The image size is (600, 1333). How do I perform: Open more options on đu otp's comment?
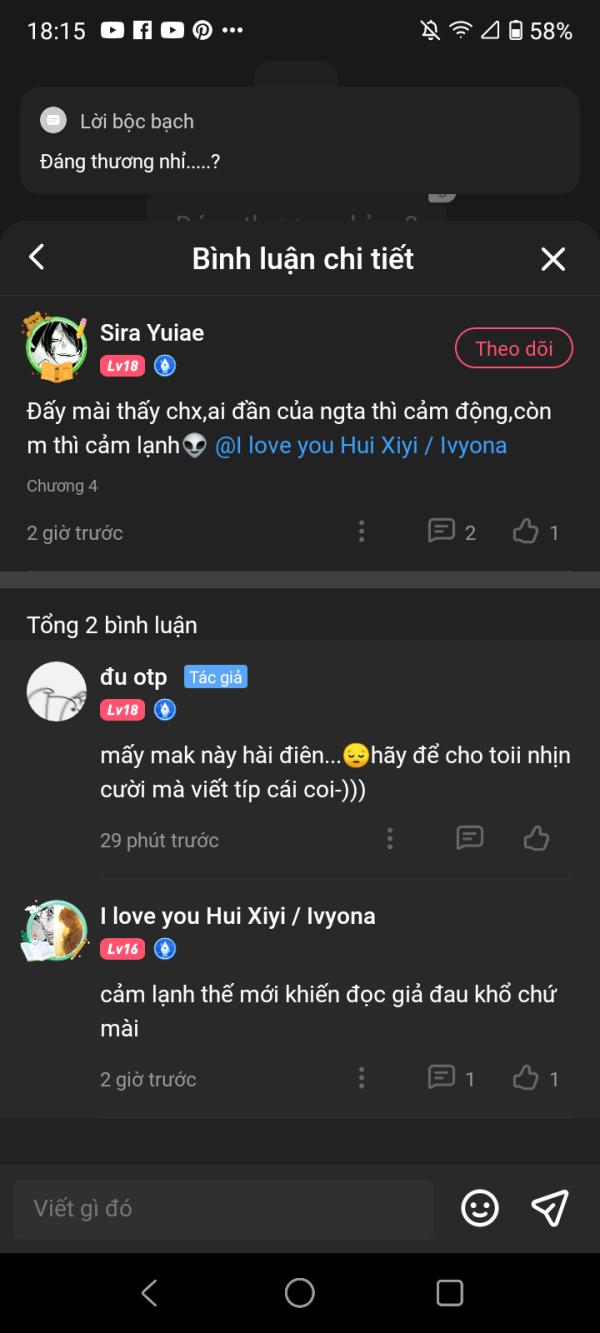coord(390,839)
